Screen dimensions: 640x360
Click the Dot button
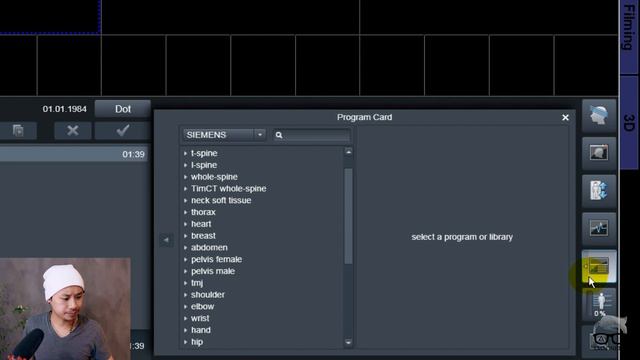pos(122,109)
